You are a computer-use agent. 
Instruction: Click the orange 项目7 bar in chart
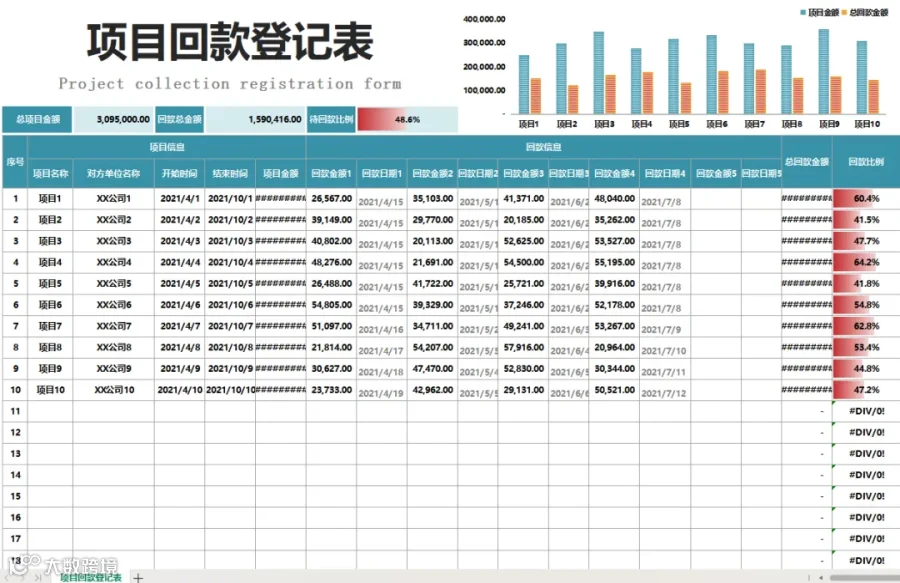tap(760, 92)
